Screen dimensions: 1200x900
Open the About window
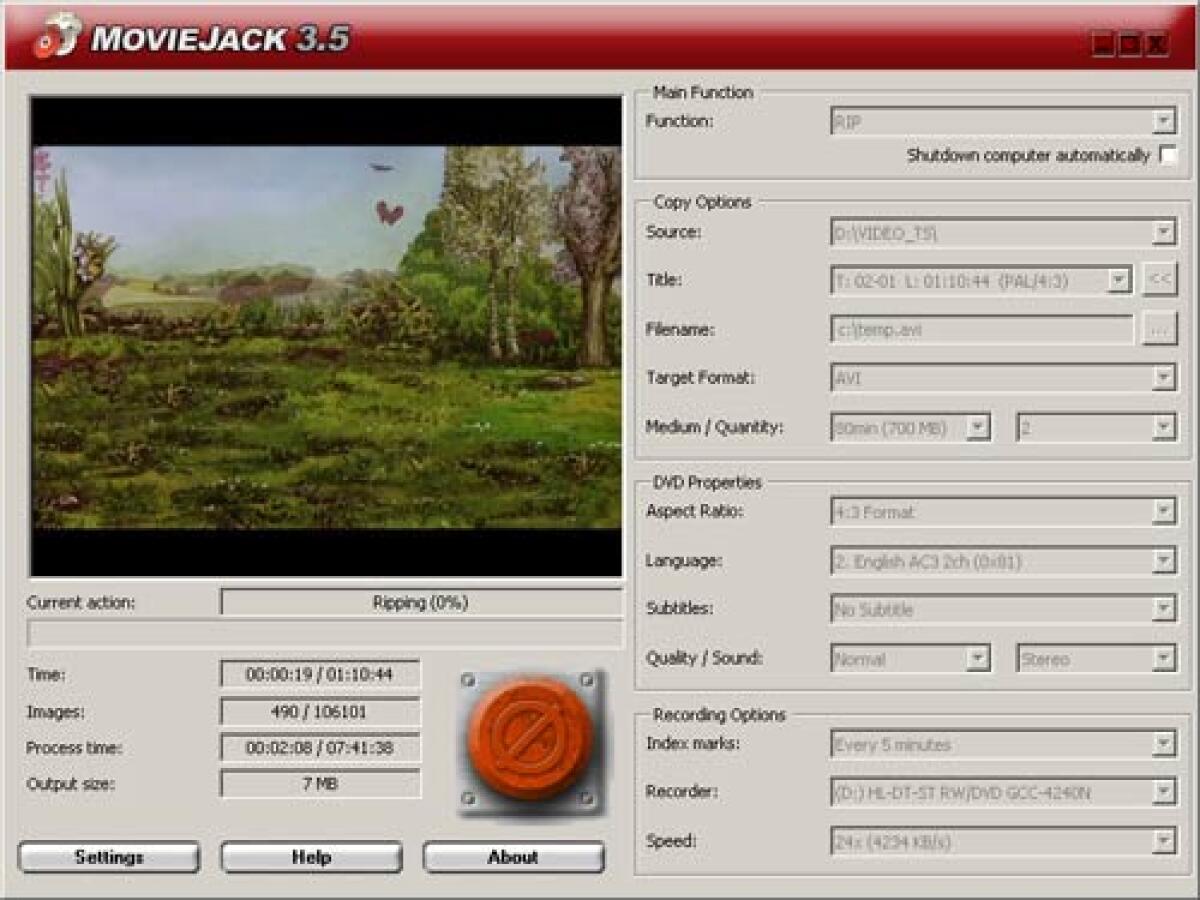click(x=514, y=857)
